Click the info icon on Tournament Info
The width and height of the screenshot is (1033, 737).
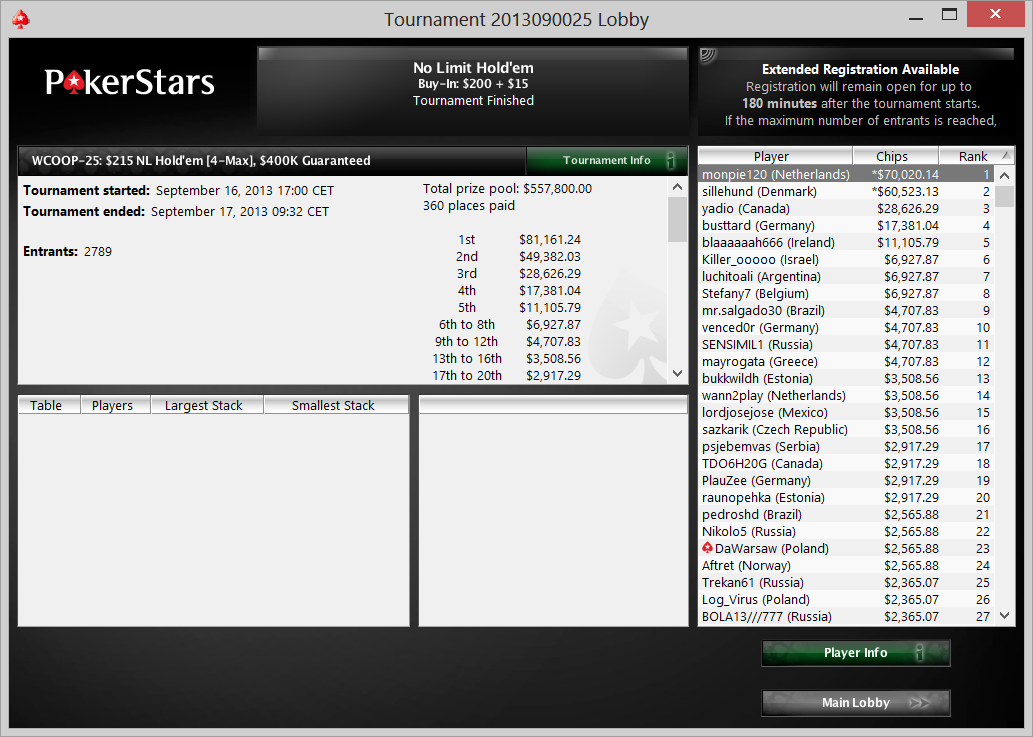tap(671, 160)
